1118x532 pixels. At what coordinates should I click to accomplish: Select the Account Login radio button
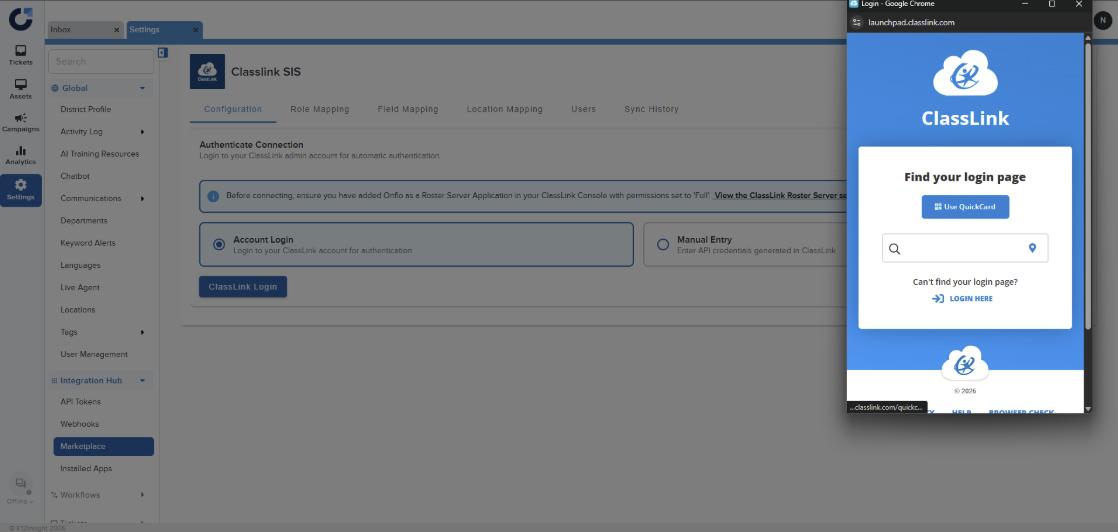click(x=218, y=244)
